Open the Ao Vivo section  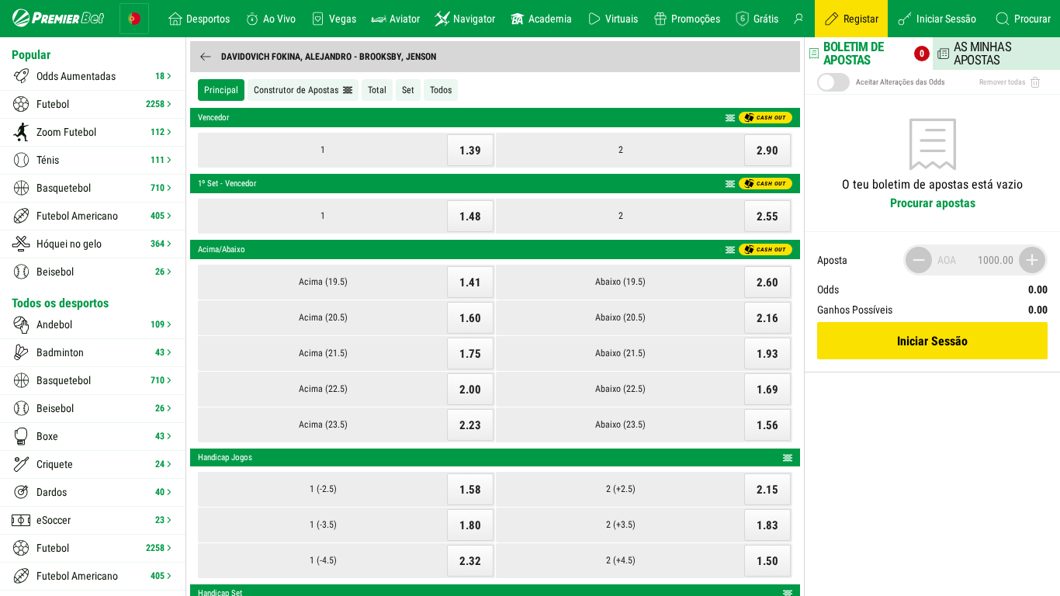click(270, 19)
